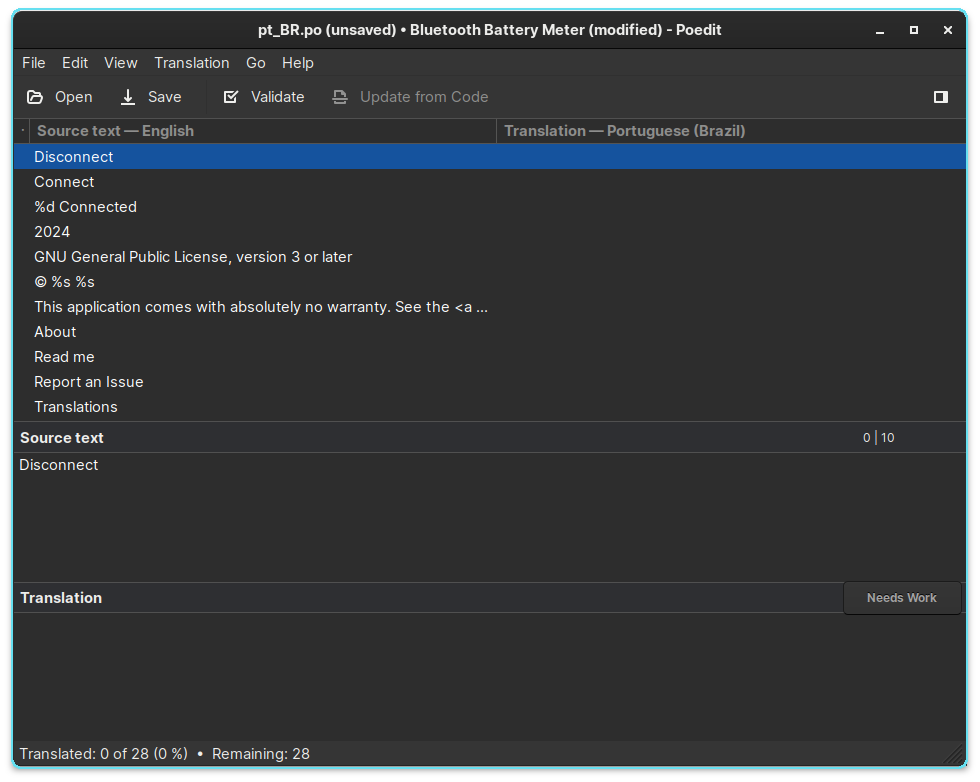This screenshot has width=980, height=782.
Task: Click into the Translation text field
Action: coord(488,675)
